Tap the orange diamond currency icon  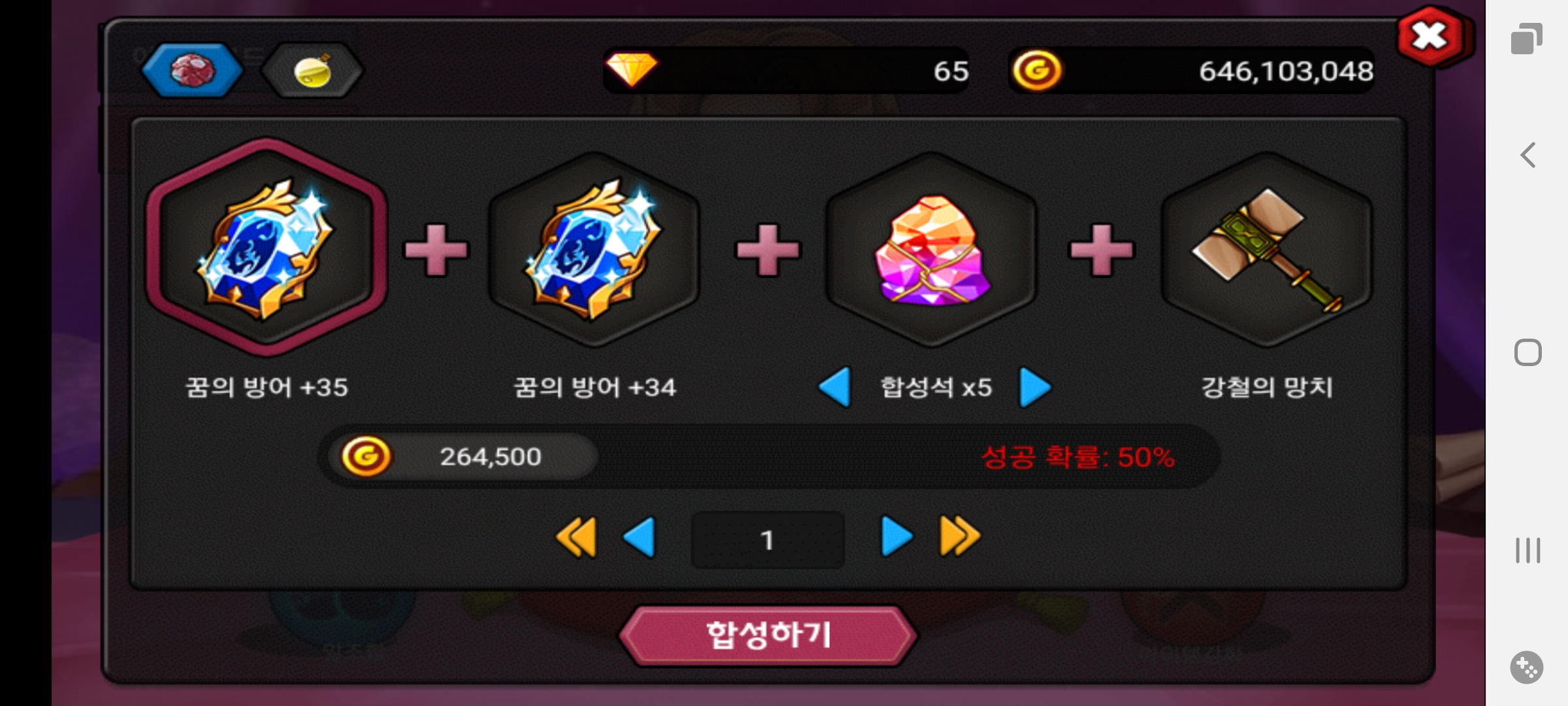(631, 69)
